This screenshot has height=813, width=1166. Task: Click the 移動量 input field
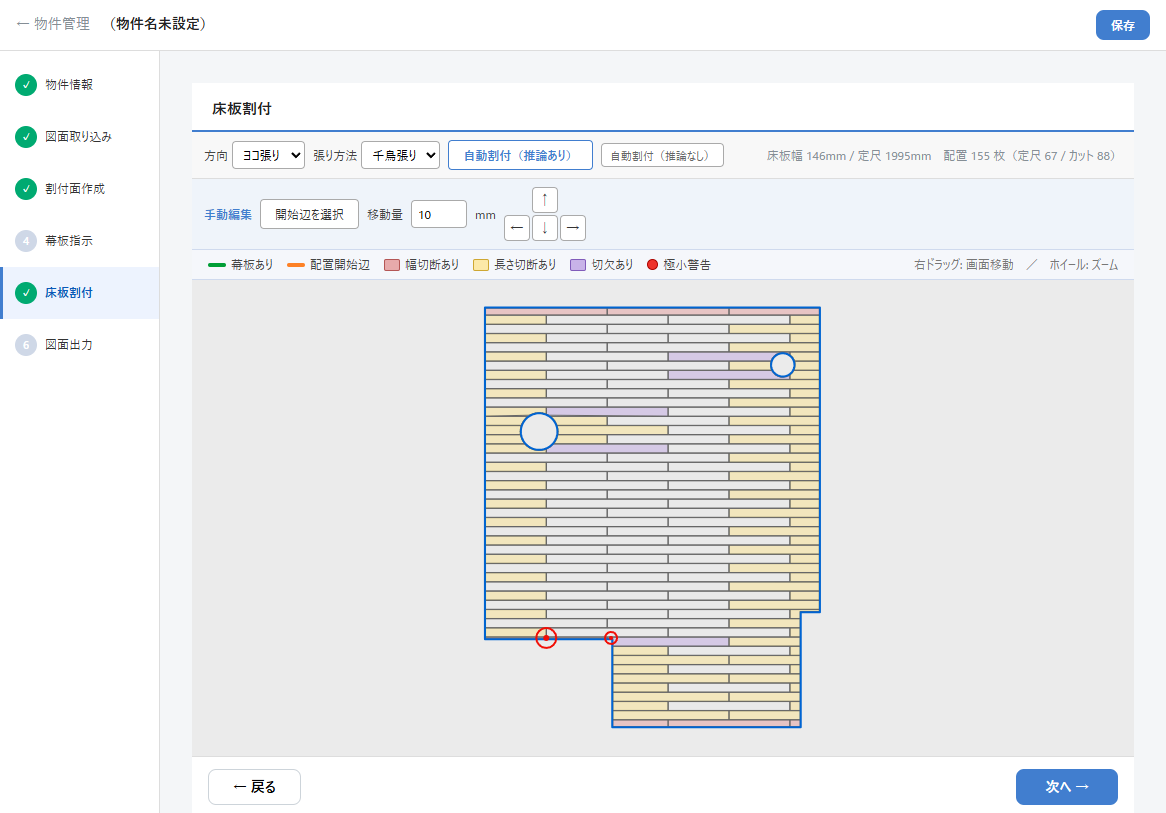point(439,214)
